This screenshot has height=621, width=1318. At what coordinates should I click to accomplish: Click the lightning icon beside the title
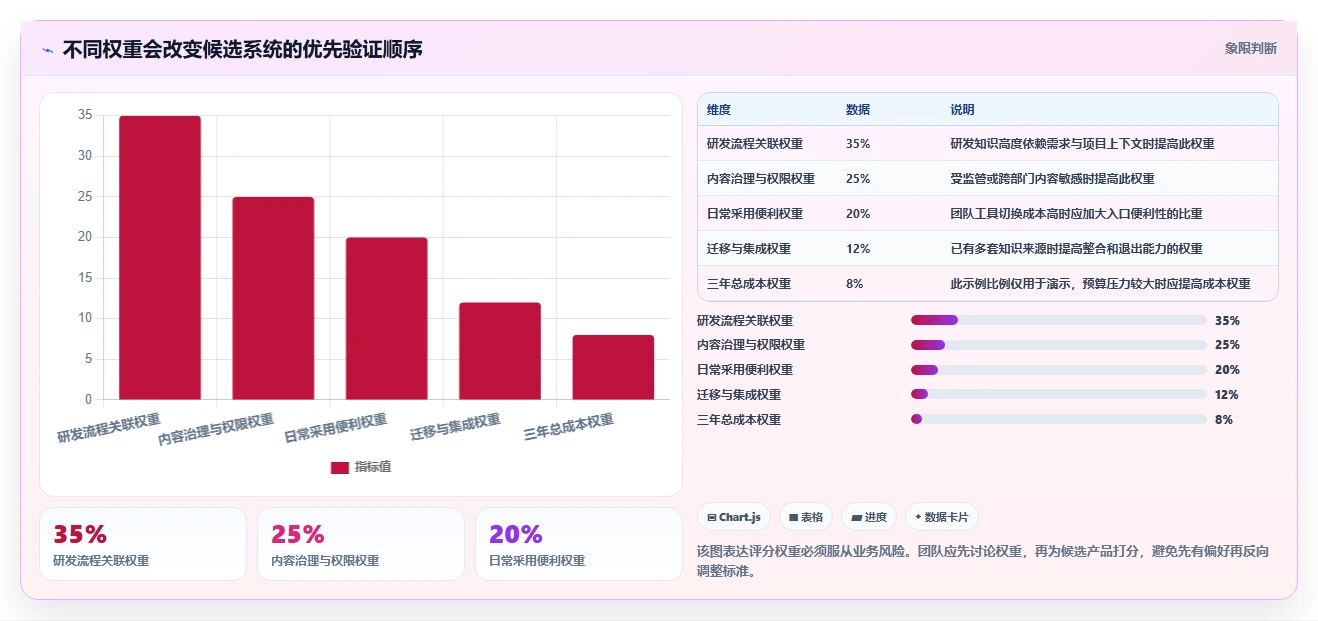(48, 49)
